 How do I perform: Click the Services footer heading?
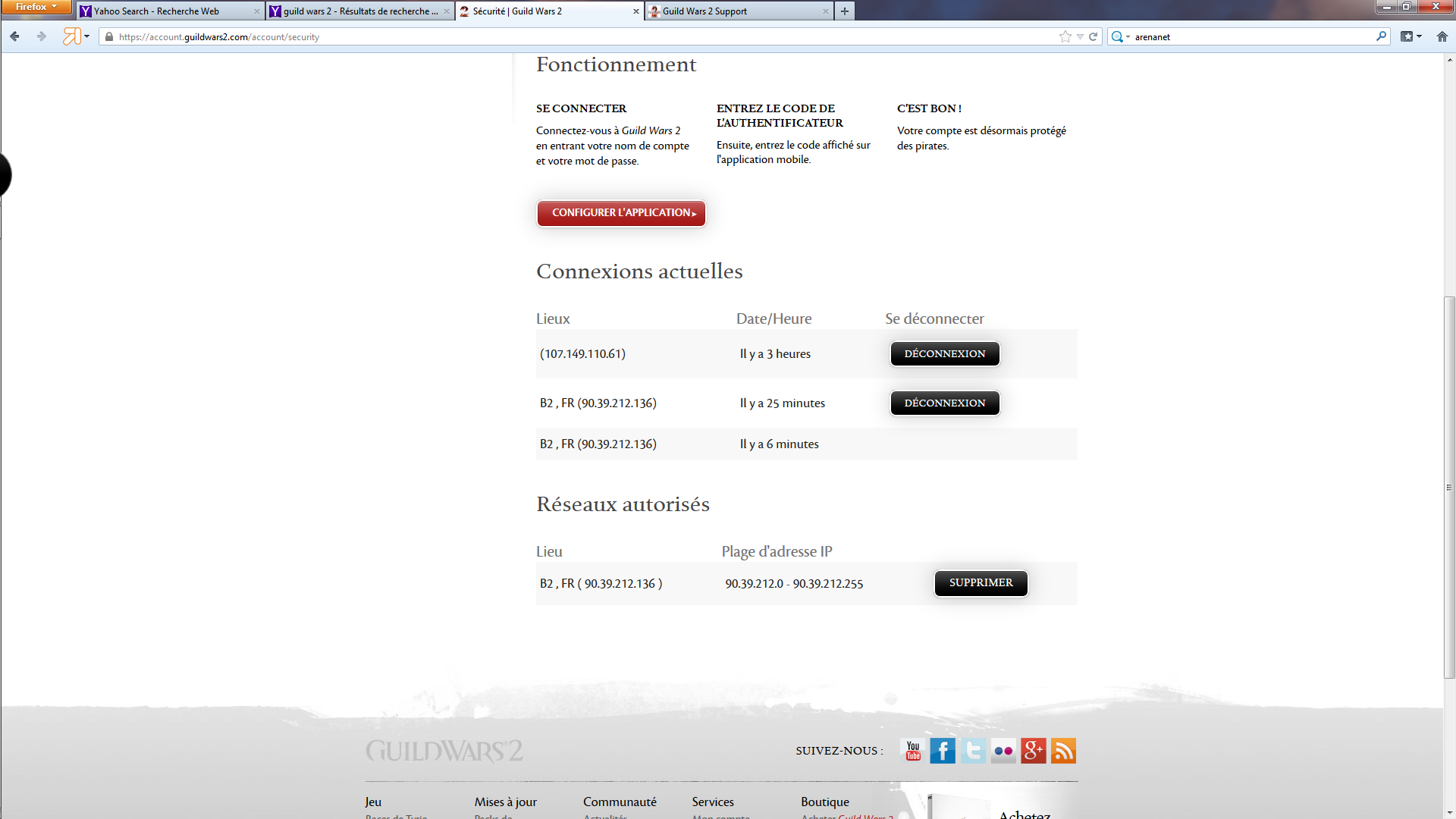(x=713, y=802)
